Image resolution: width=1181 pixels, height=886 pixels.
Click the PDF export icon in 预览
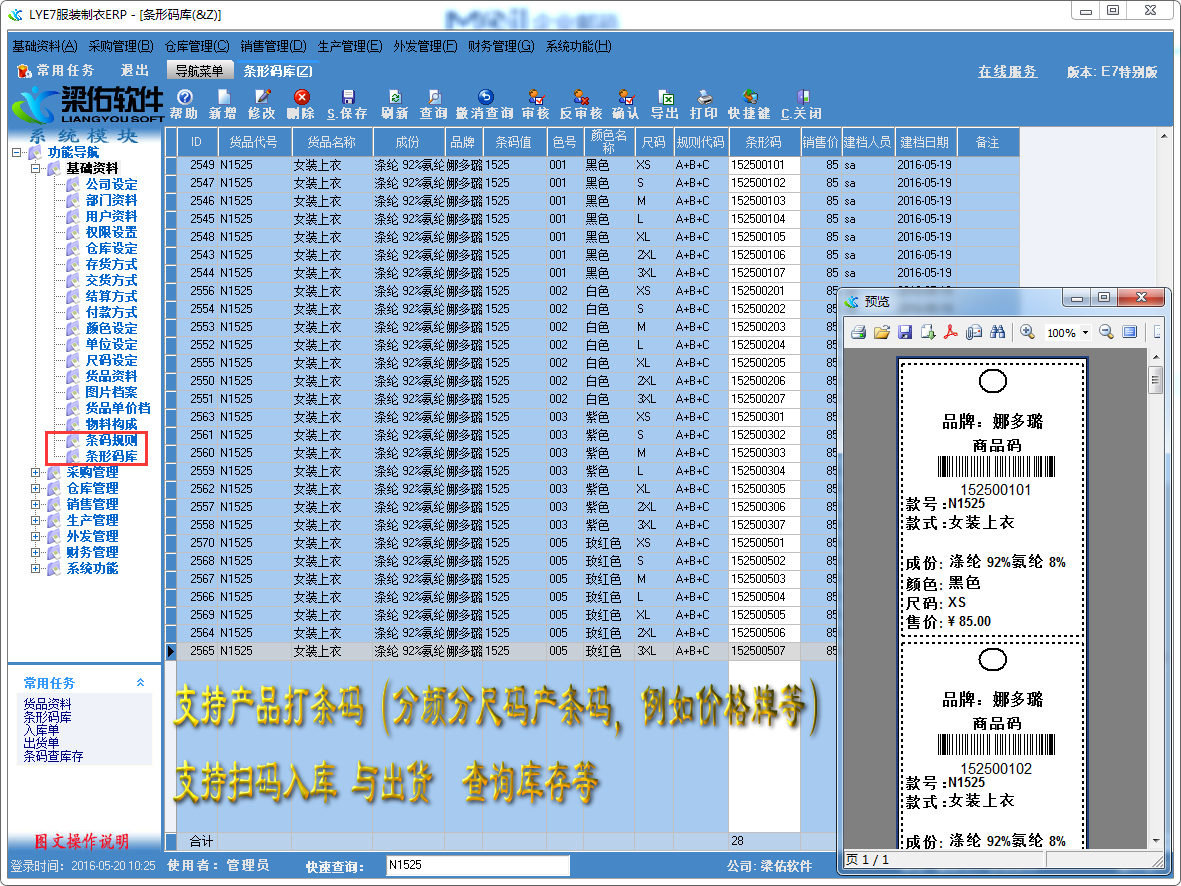point(951,332)
